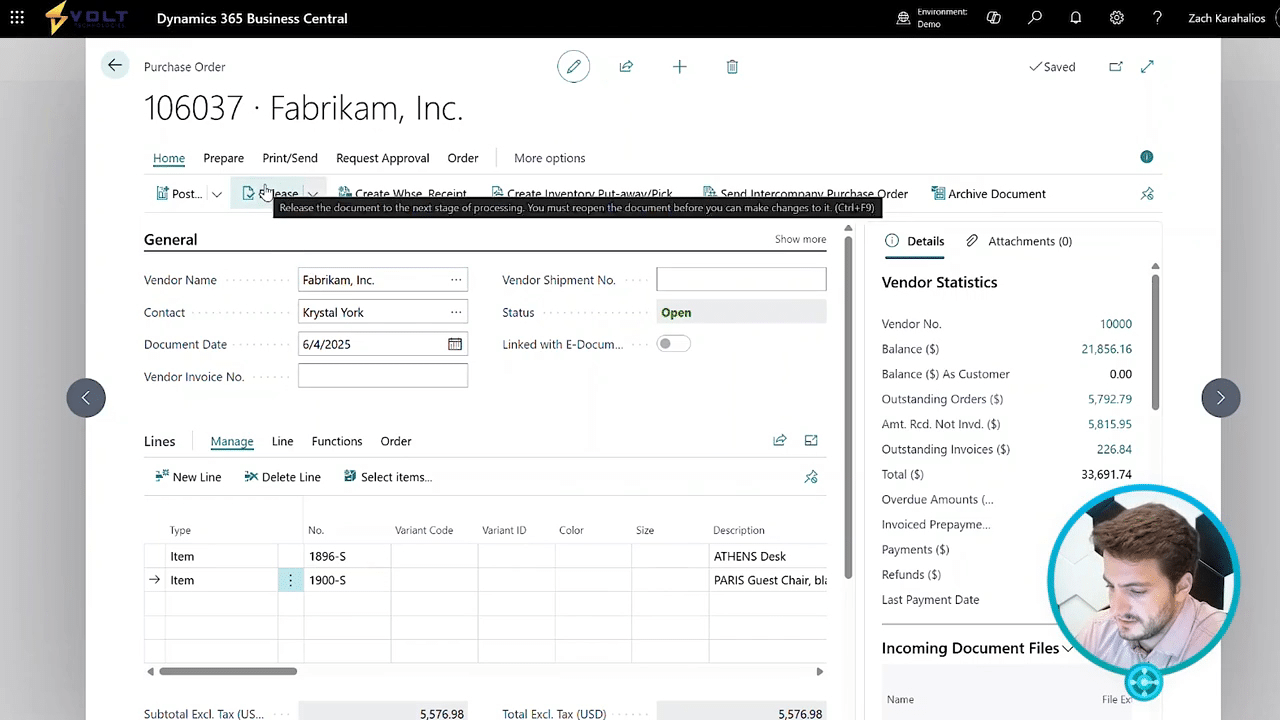The image size is (1280, 720).
Task: Expand Incoming Document Files chevron
Action: click(1067, 648)
